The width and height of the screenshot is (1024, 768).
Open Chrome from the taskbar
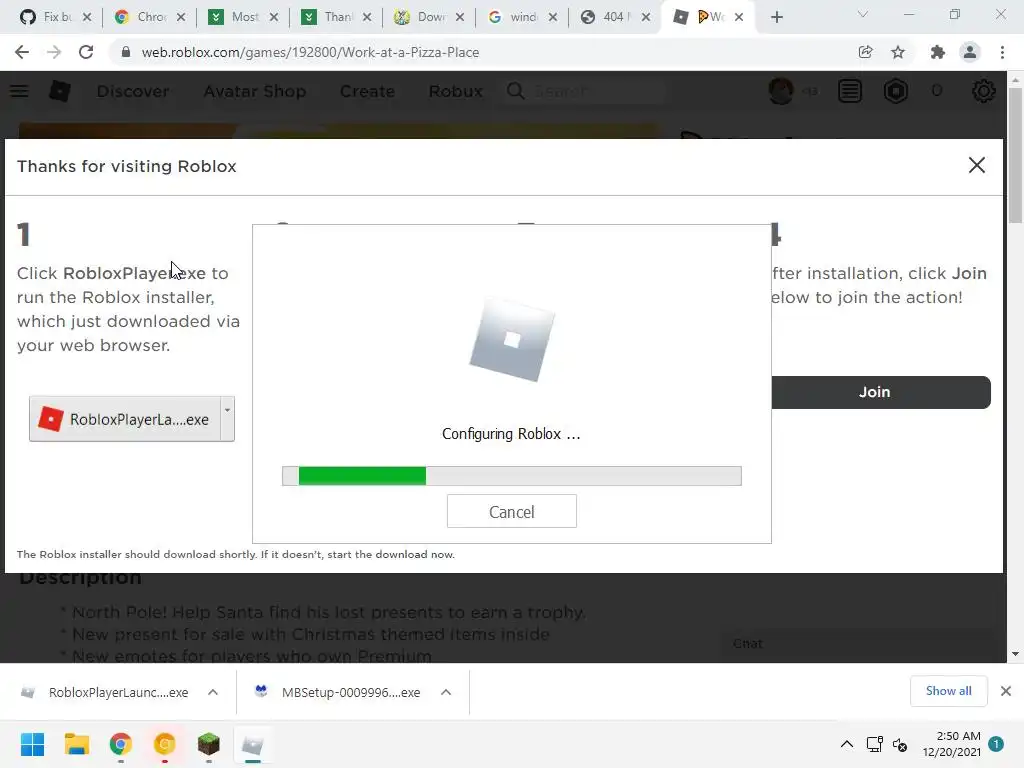tap(121, 744)
